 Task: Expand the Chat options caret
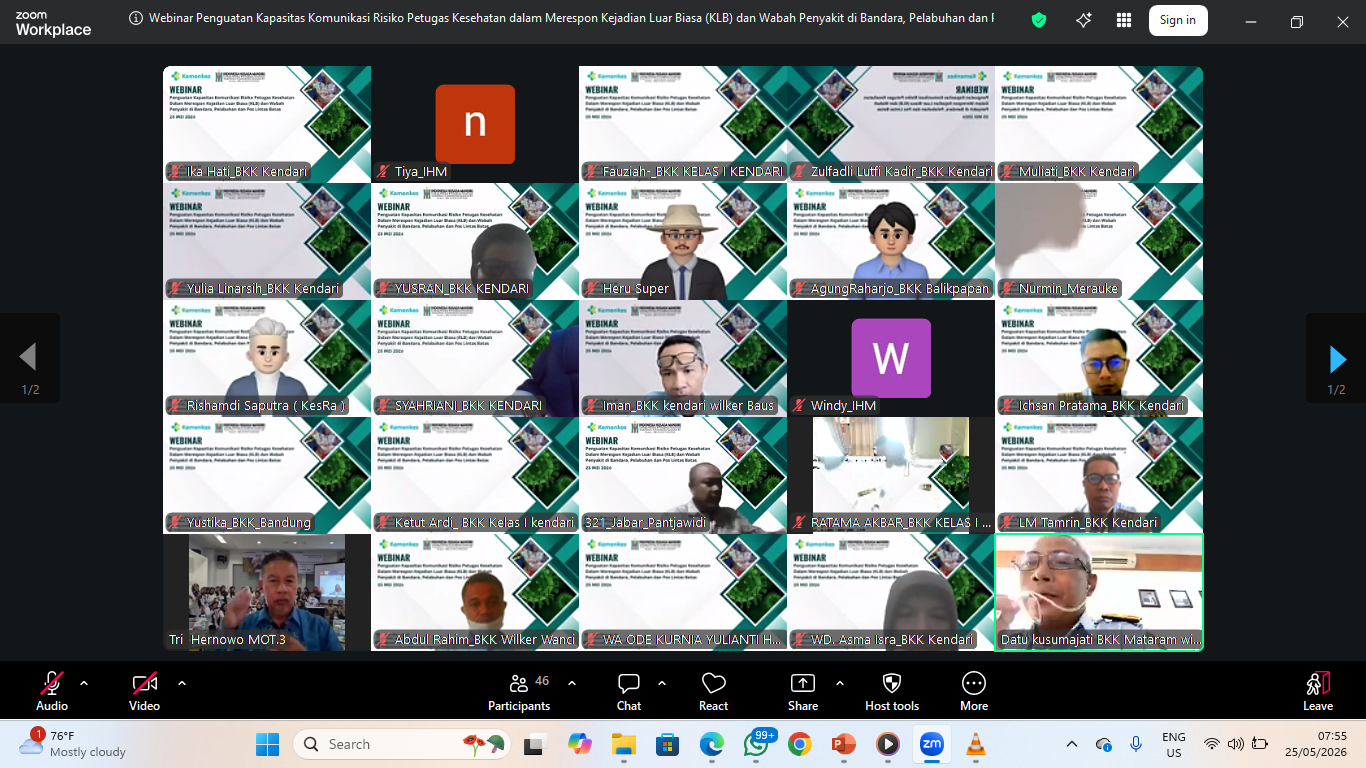(x=662, y=683)
